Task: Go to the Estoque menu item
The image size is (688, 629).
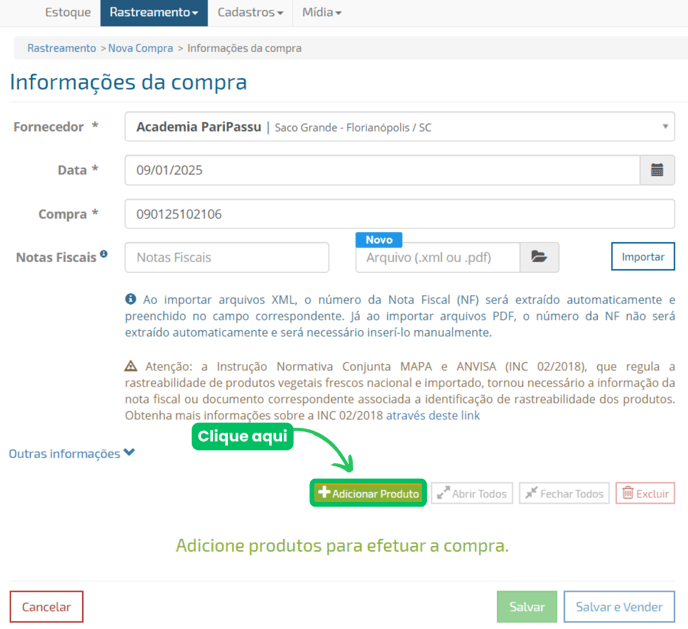Action: (66, 12)
